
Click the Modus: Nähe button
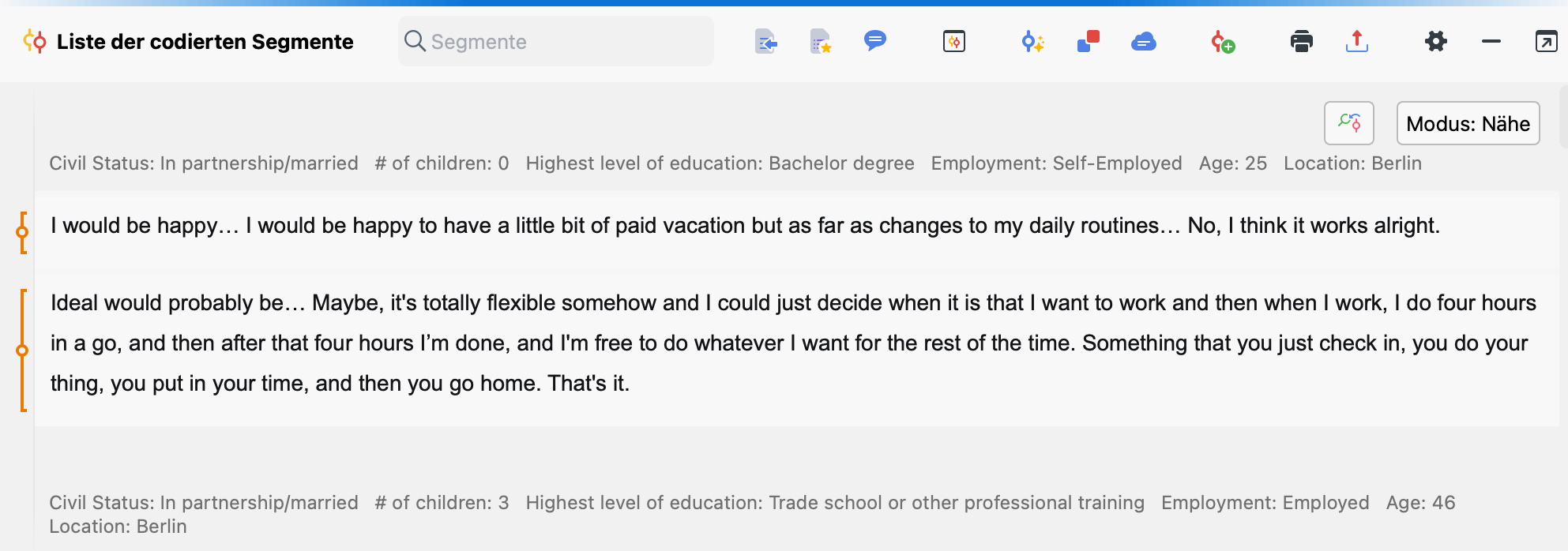click(1468, 123)
